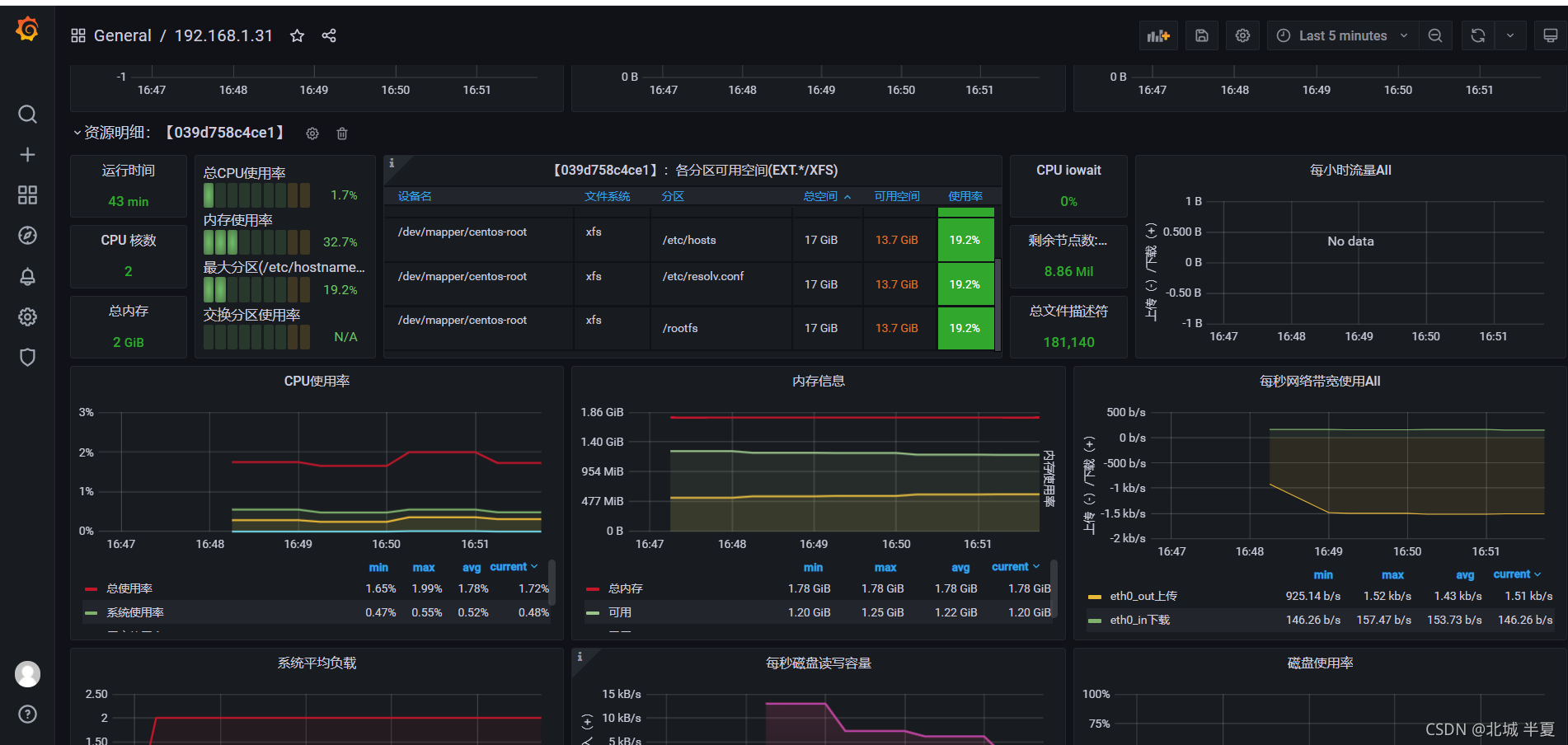Click the info icon on 每秒磁盘读写容量 panel
Image resolution: width=1568 pixels, height=745 pixels.
(580, 657)
